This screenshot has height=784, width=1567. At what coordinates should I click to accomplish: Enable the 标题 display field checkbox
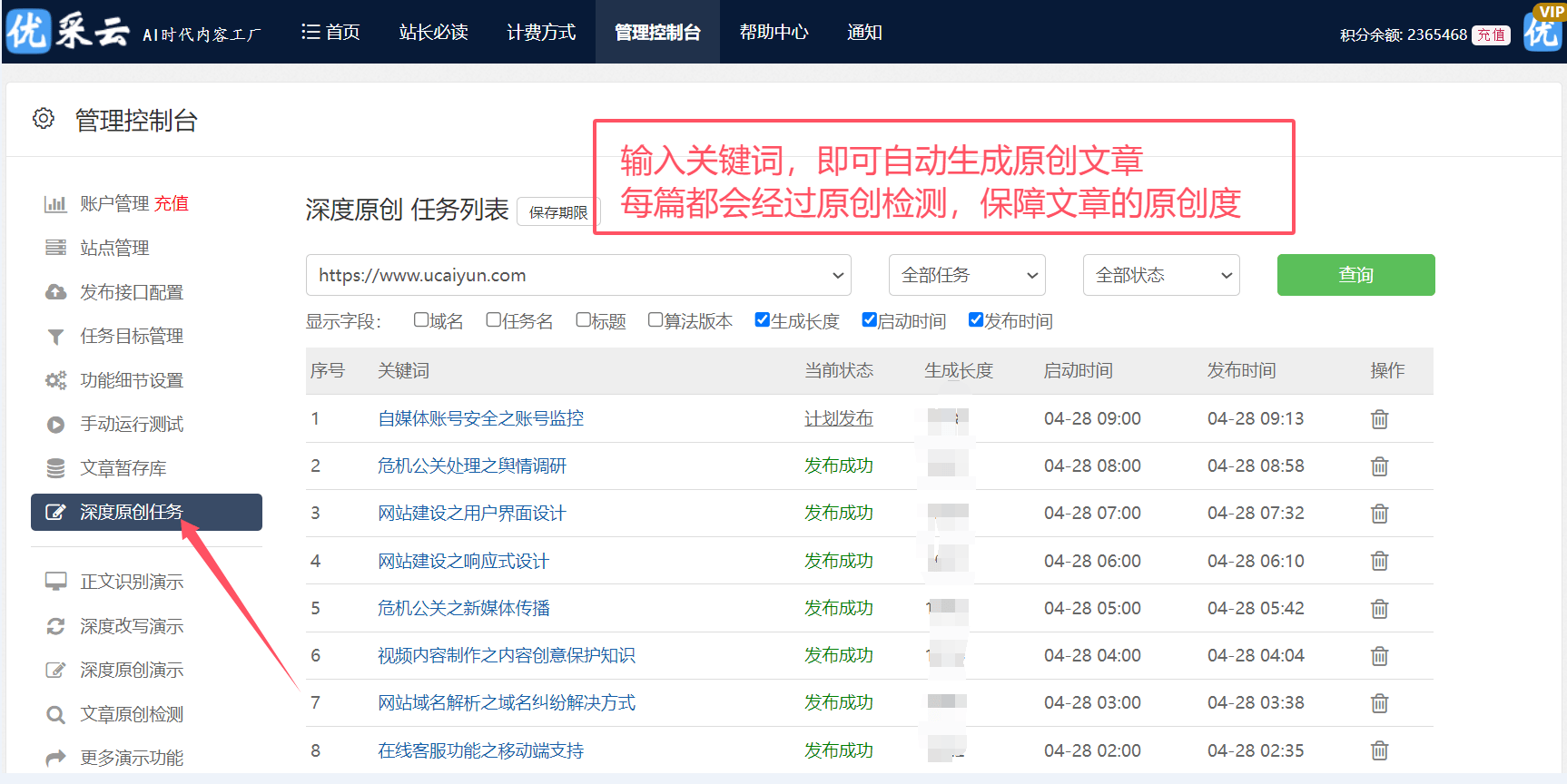click(x=583, y=319)
